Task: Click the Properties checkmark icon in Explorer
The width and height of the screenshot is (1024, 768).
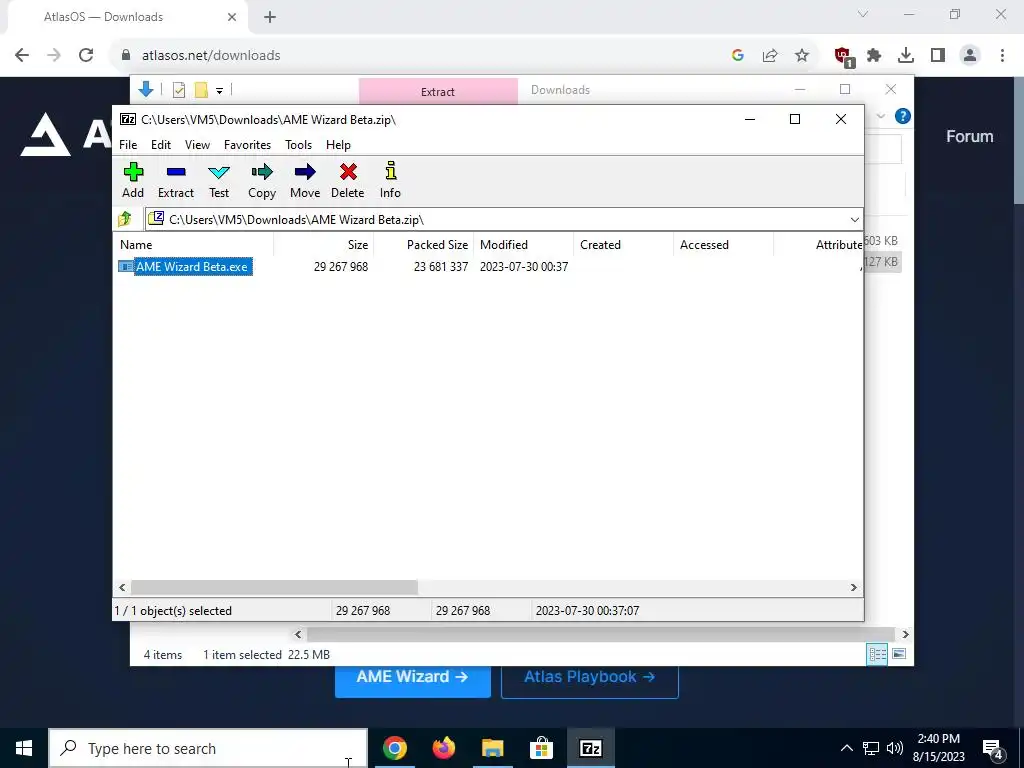Action: [179, 90]
